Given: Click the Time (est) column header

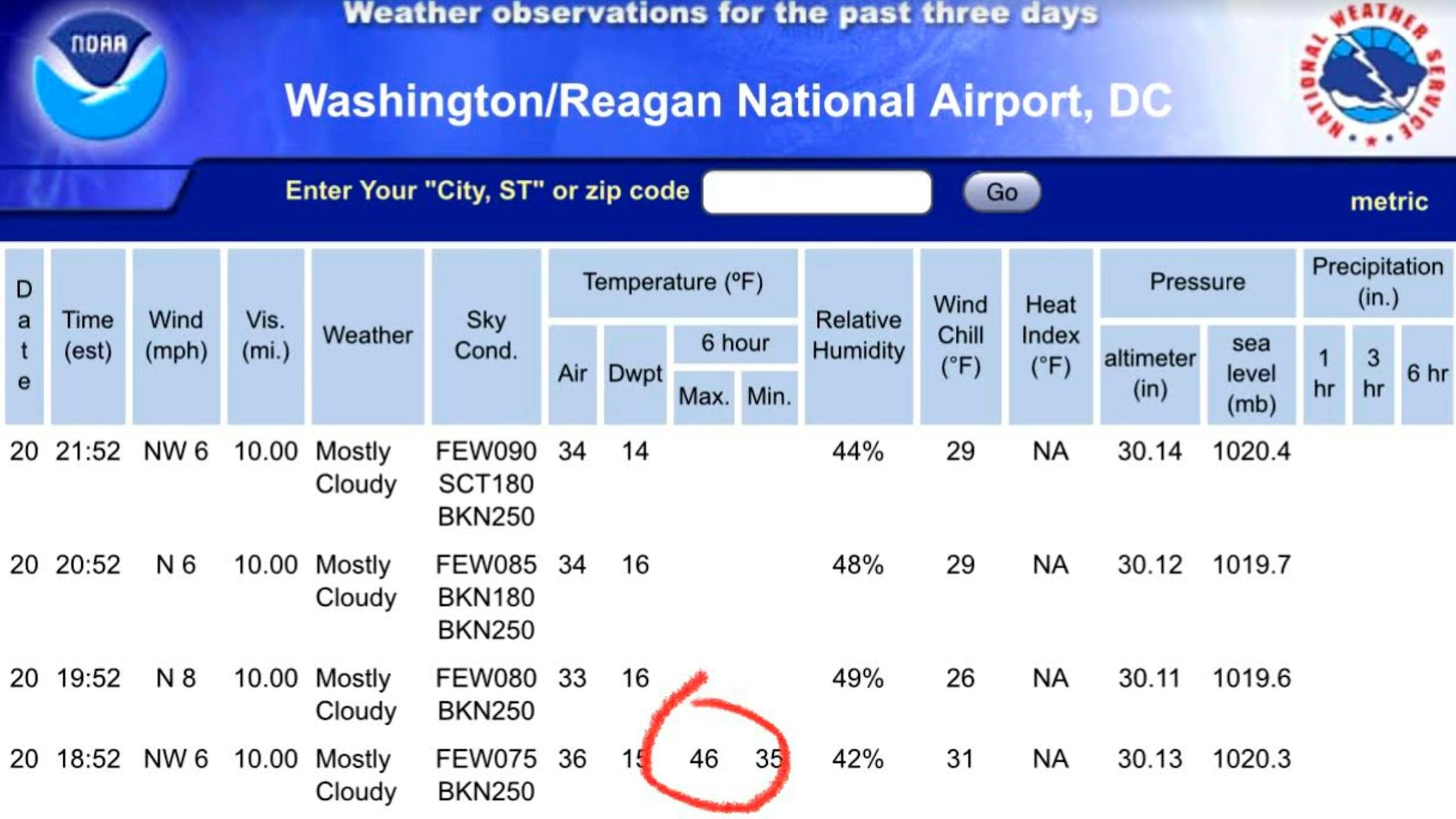Looking at the screenshot, I should click(88, 336).
